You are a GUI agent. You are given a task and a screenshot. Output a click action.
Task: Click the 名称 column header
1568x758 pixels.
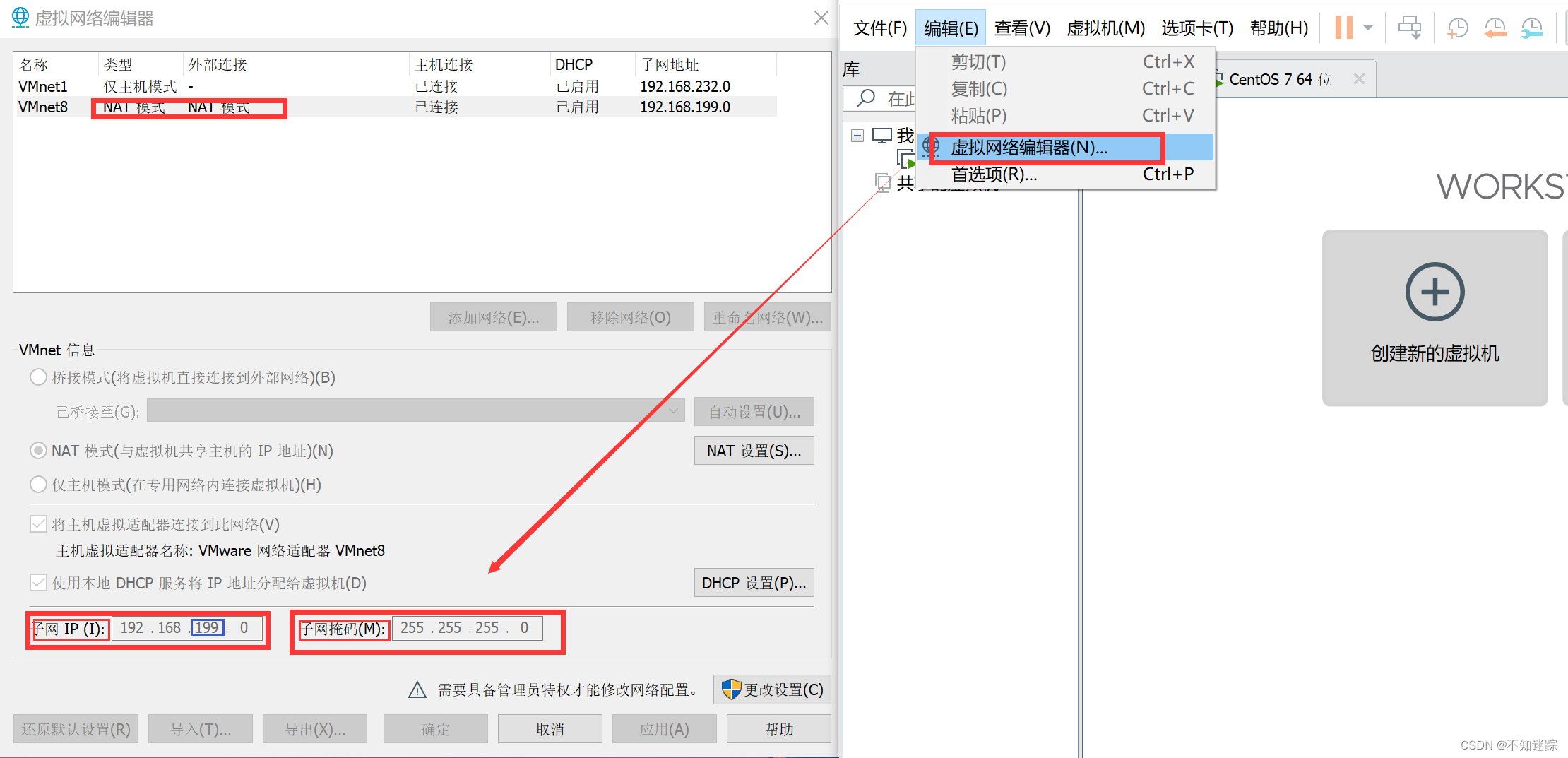click(x=57, y=65)
